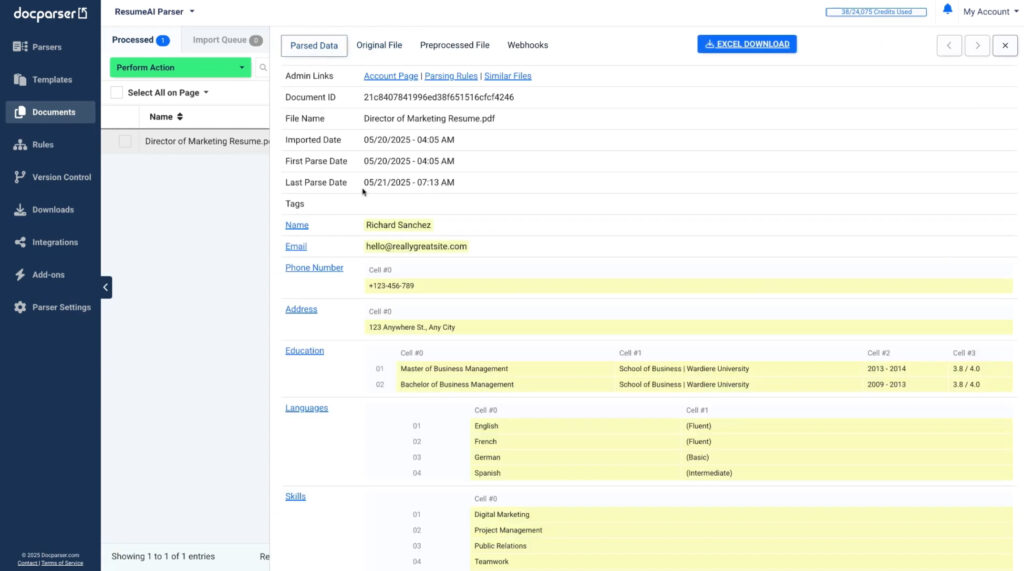Viewport: 1024px width, 571px height.
Task: Click the Languages field link
Action: tap(306, 408)
